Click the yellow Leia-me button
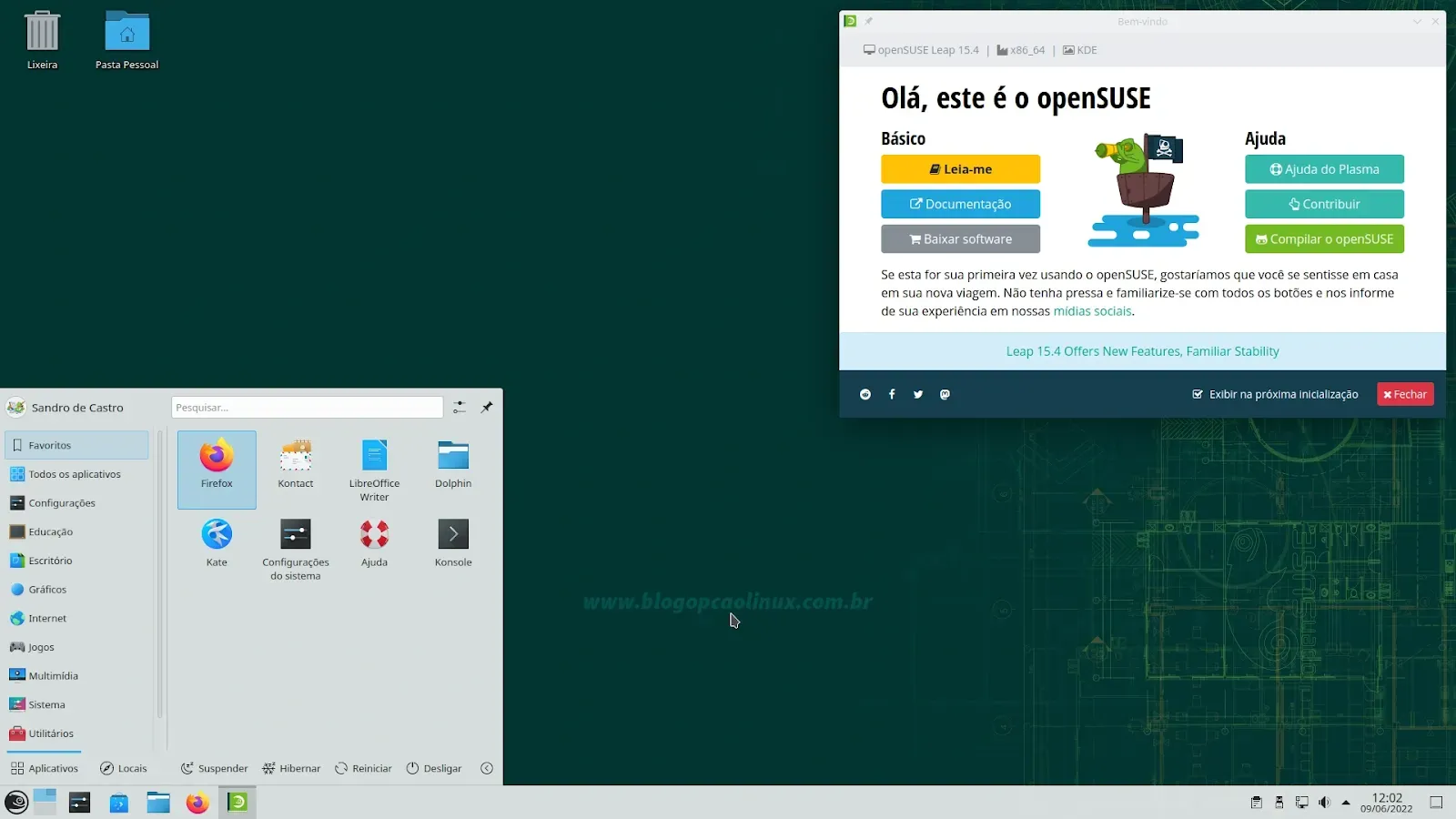This screenshot has width=1456, height=819. pos(960,169)
